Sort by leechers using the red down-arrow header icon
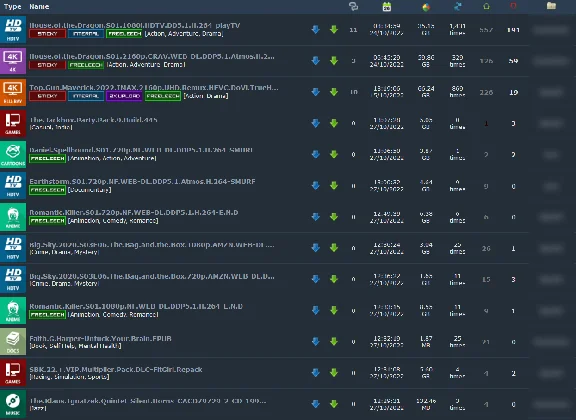 coord(514,6)
